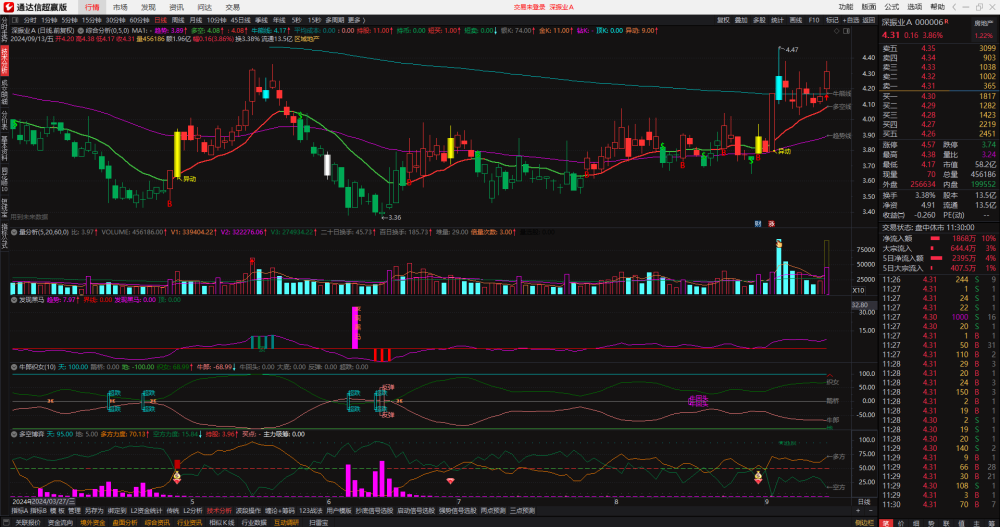This screenshot has height=527, width=1000.
Task: Click the small square icon before 分时
Action: (x=15, y=20)
